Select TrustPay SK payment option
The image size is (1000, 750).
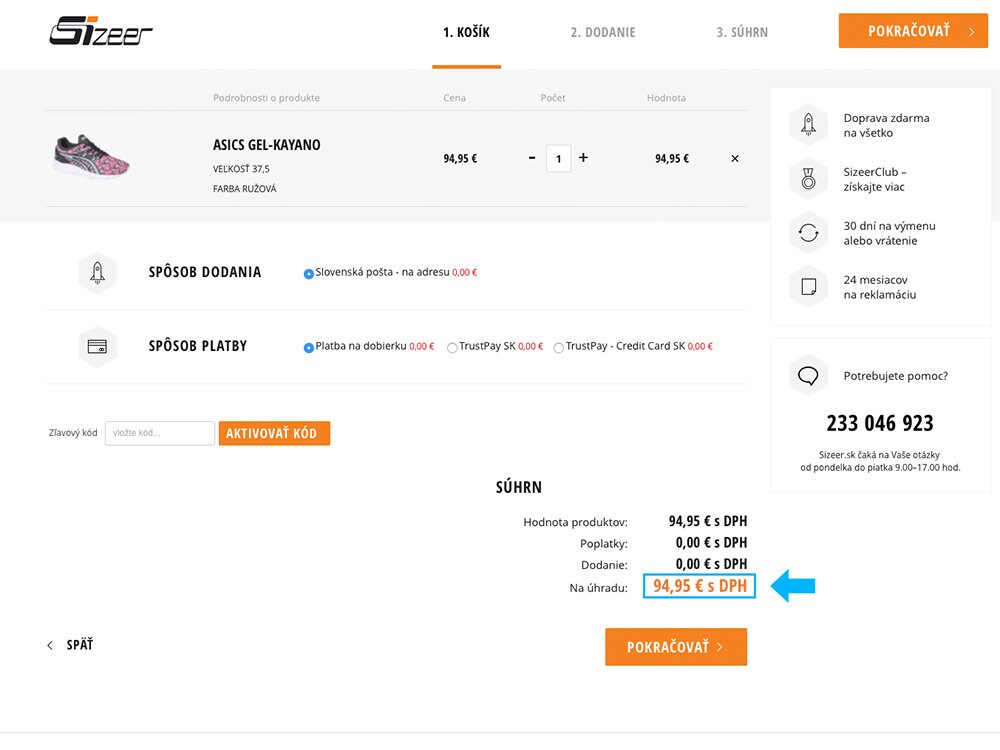[452, 348]
